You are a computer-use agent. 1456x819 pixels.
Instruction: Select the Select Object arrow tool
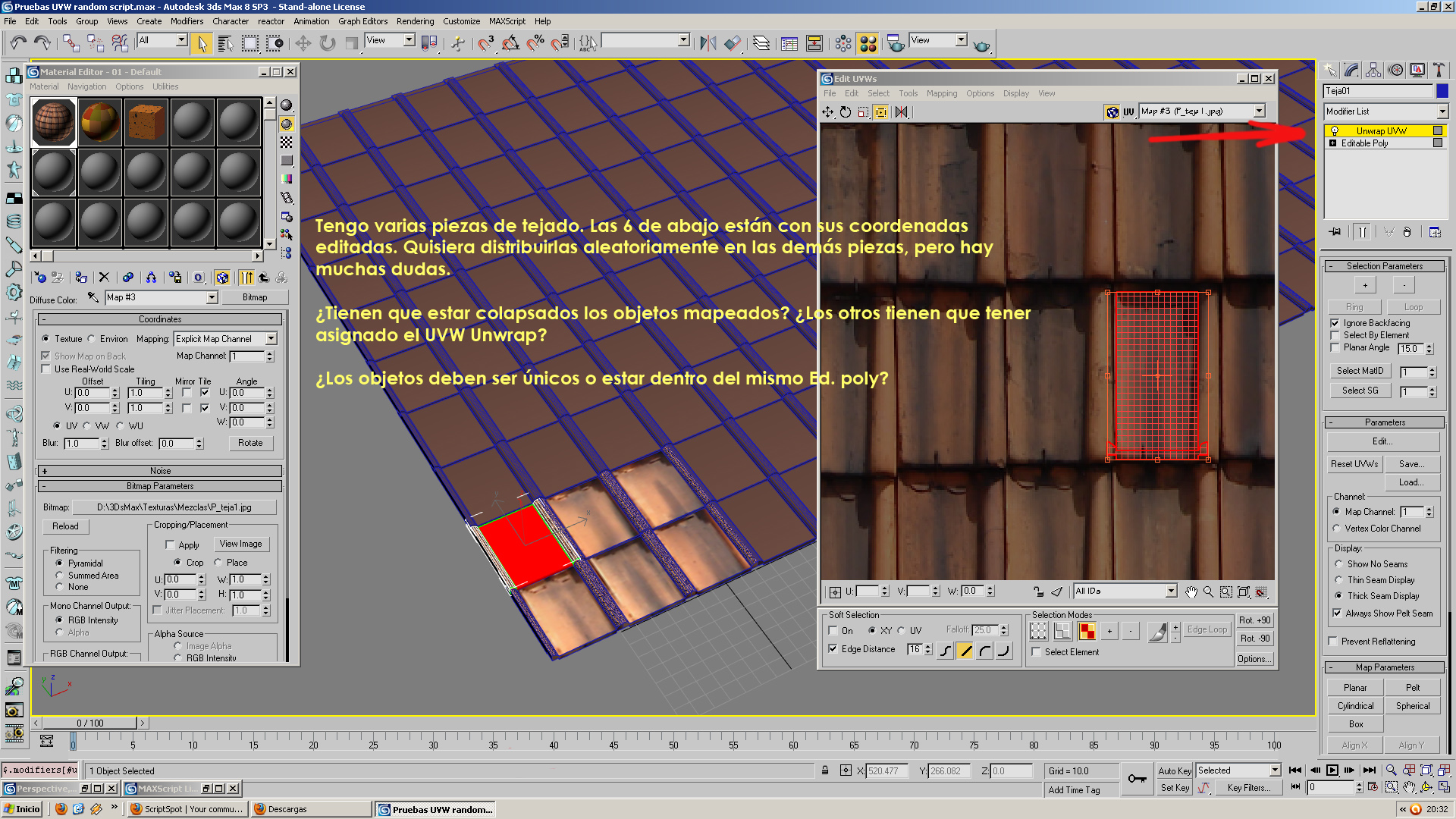(202, 43)
